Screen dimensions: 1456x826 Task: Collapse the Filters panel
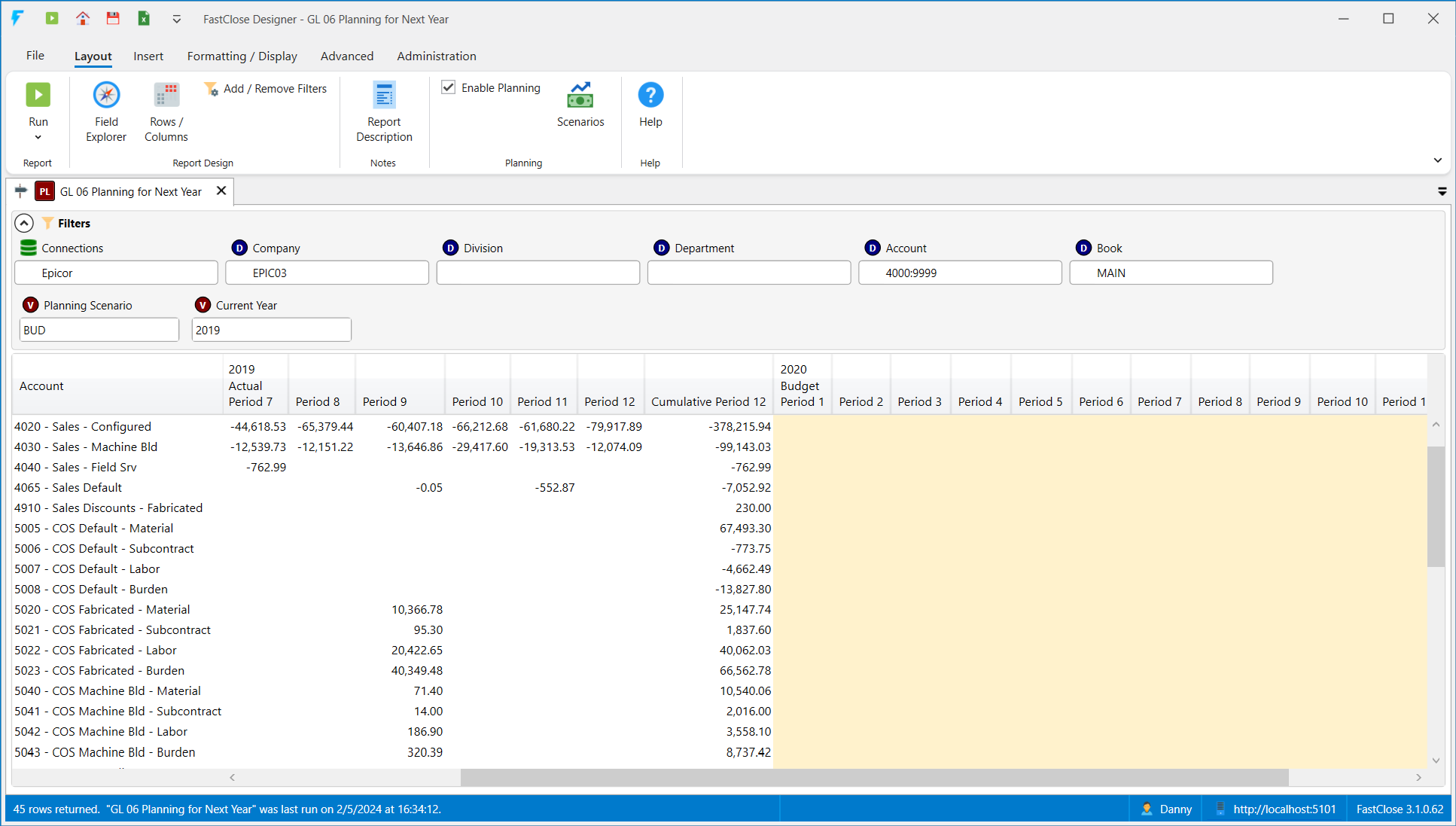click(24, 223)
